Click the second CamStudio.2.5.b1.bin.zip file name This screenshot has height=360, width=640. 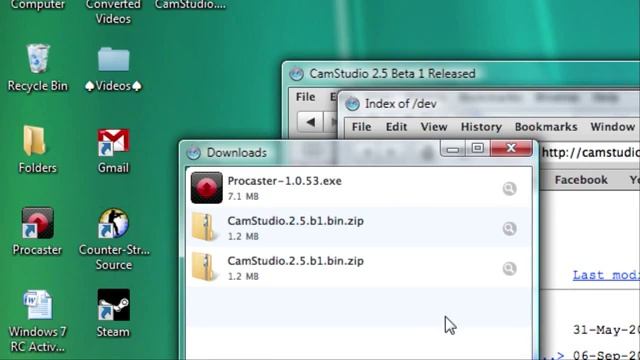[296, 261]
